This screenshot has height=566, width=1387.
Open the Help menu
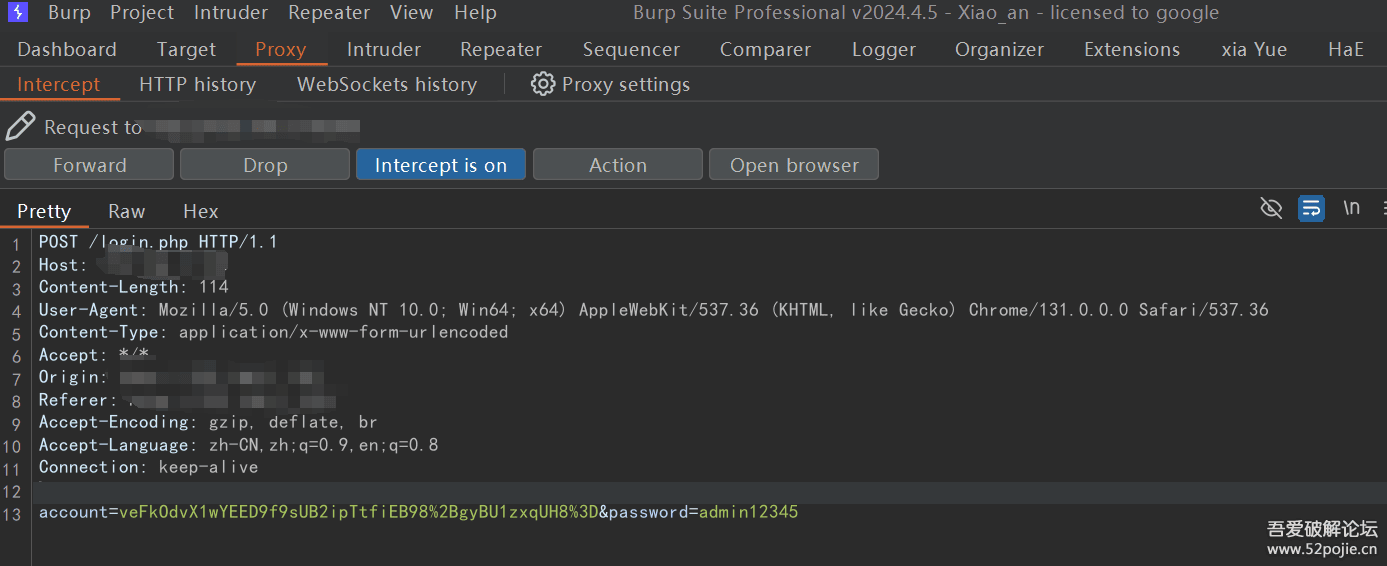(475, 13)
